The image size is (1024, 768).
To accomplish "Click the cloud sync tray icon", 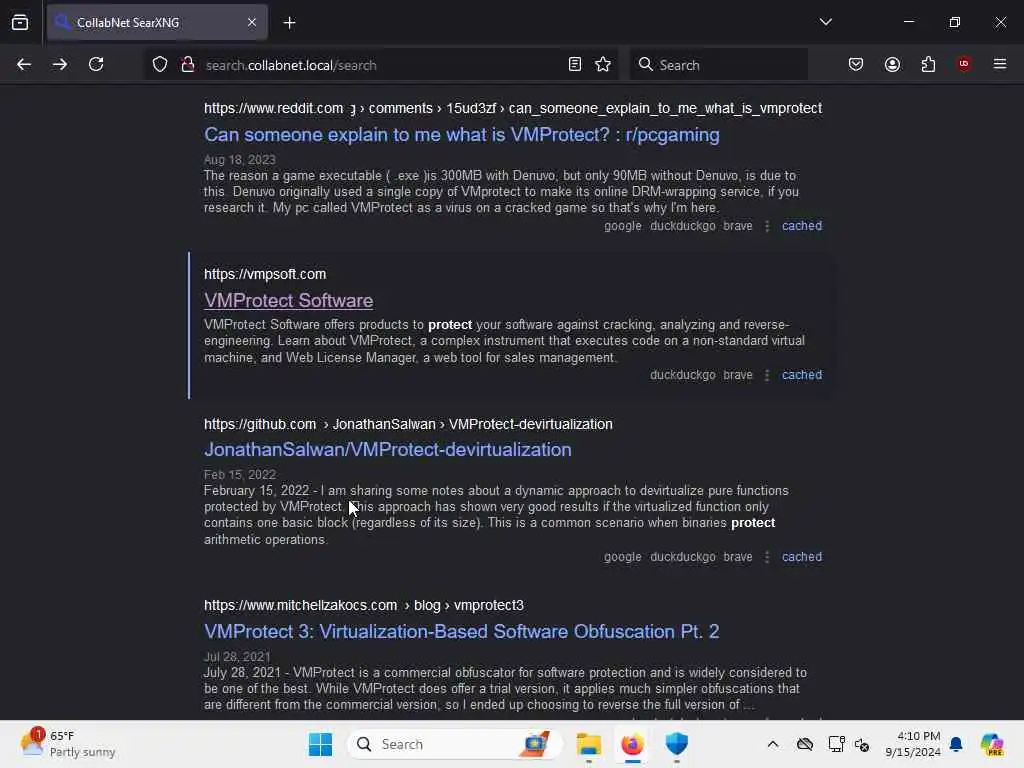I will (x=805, y=744).
